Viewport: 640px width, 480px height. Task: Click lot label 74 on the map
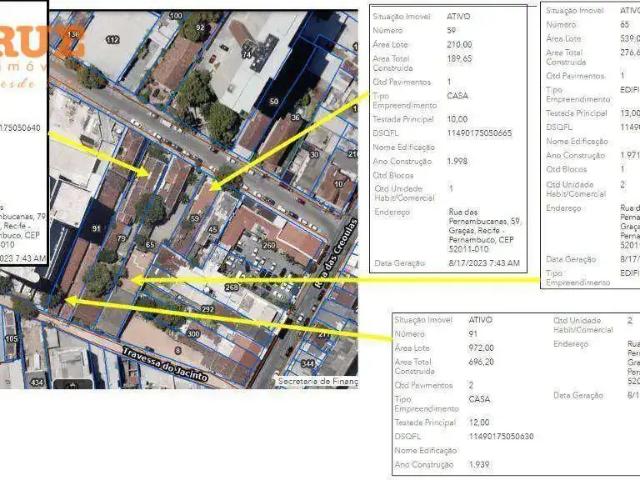click(247, 54)
